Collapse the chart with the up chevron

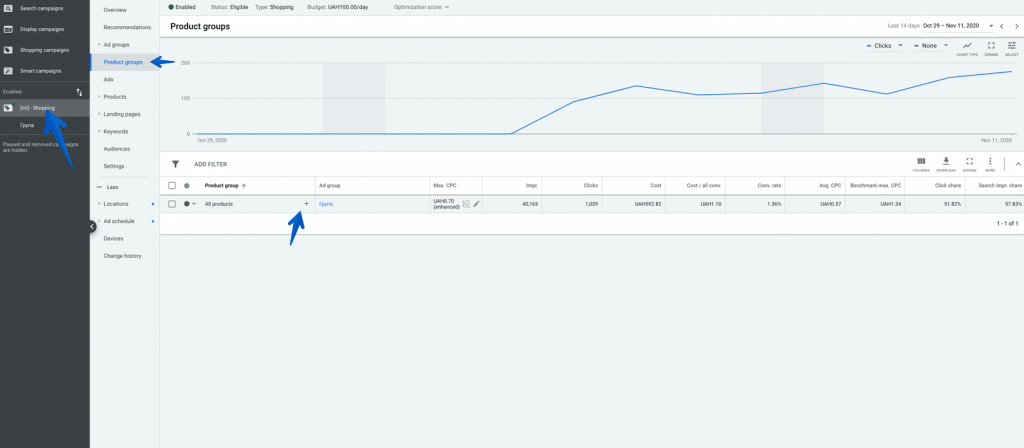1017,164
